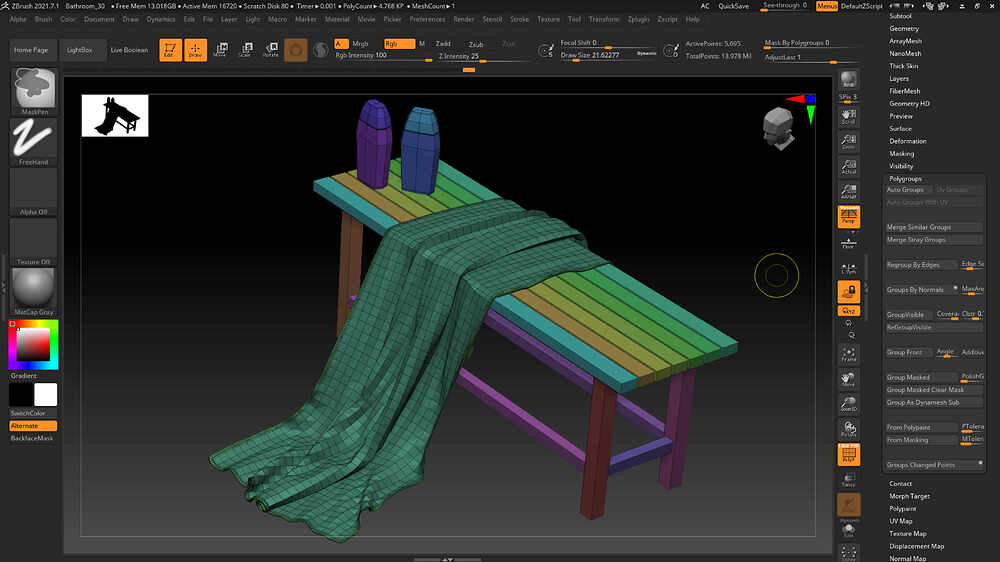Screen dimensions: 1000x562
Task: Click the Frame mesh icon
Action: point(848,355)
